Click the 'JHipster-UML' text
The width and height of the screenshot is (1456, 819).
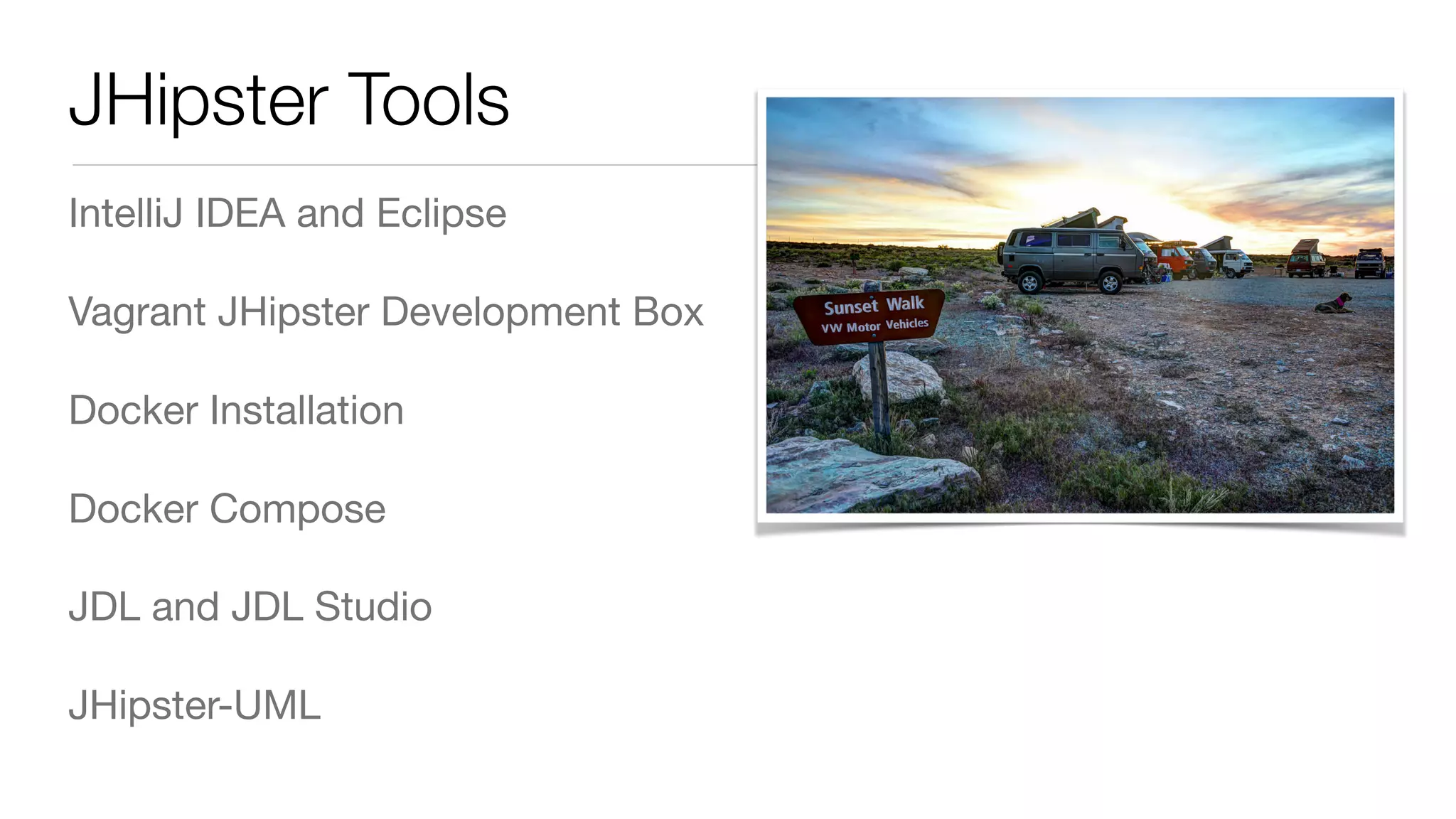[195, 706]
